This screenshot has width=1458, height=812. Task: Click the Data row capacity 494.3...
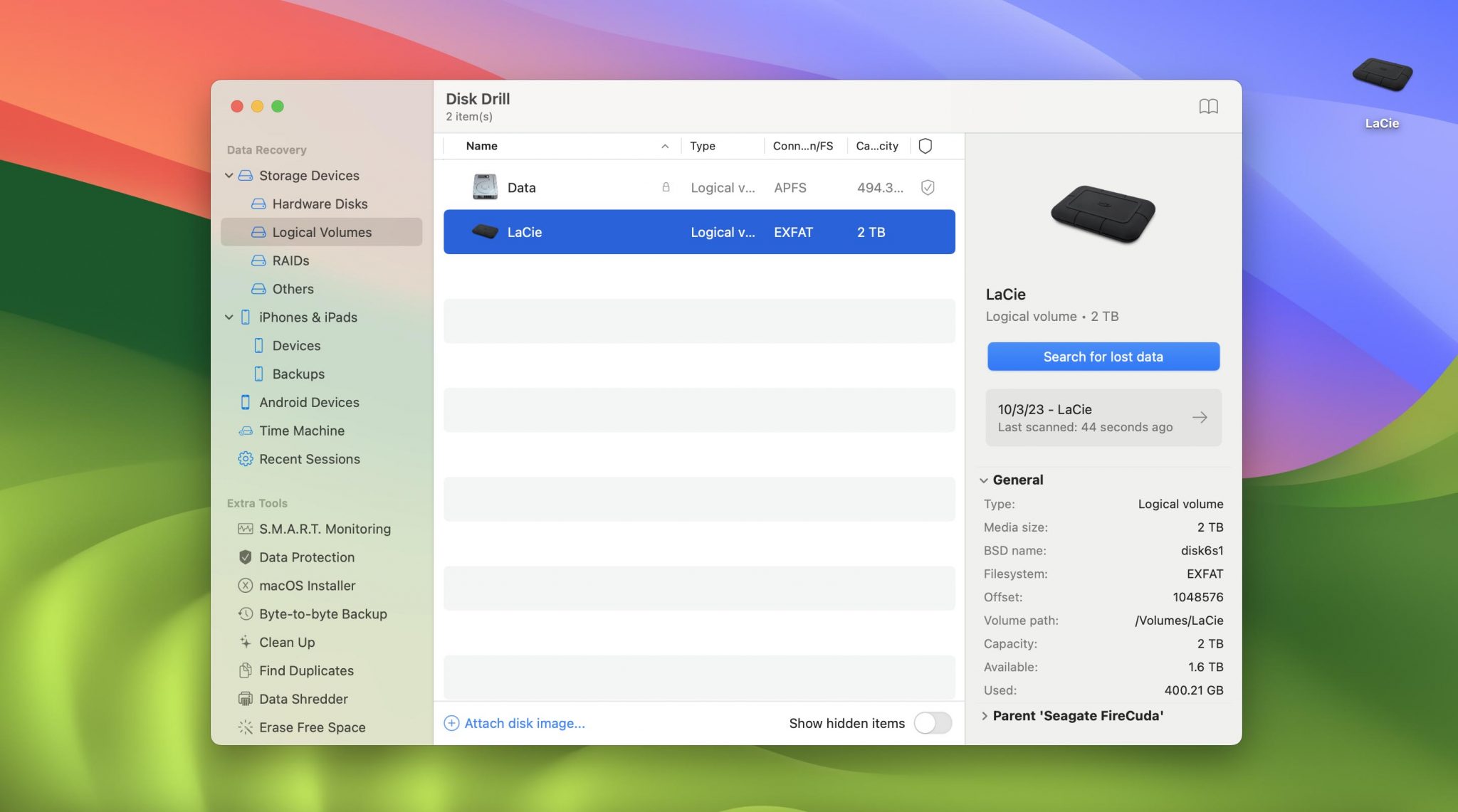pyautogui.click(x=880, y=187)
